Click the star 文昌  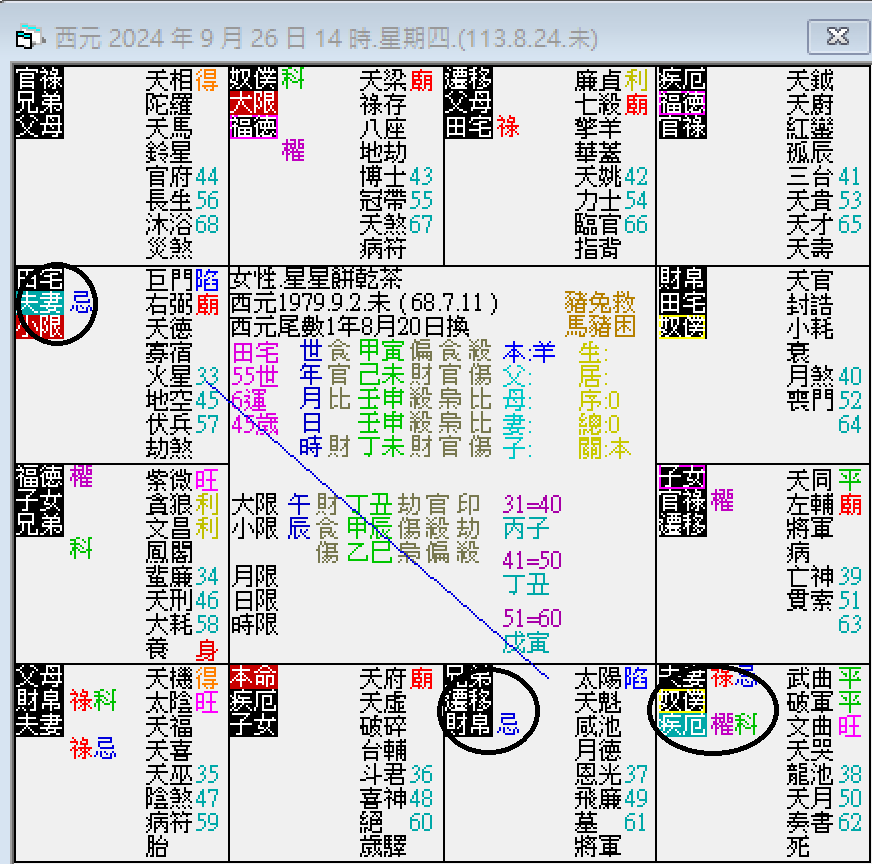coord(169,528)
